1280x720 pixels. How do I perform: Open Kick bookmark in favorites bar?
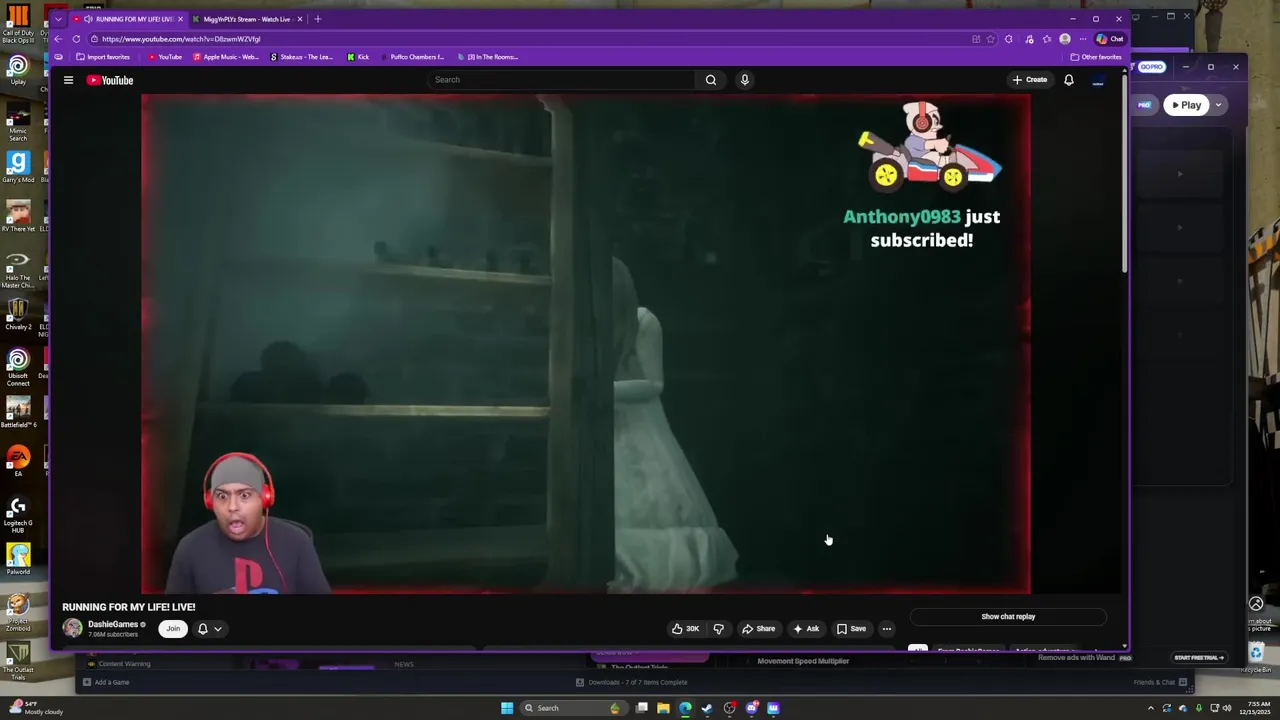coord(358,57)
